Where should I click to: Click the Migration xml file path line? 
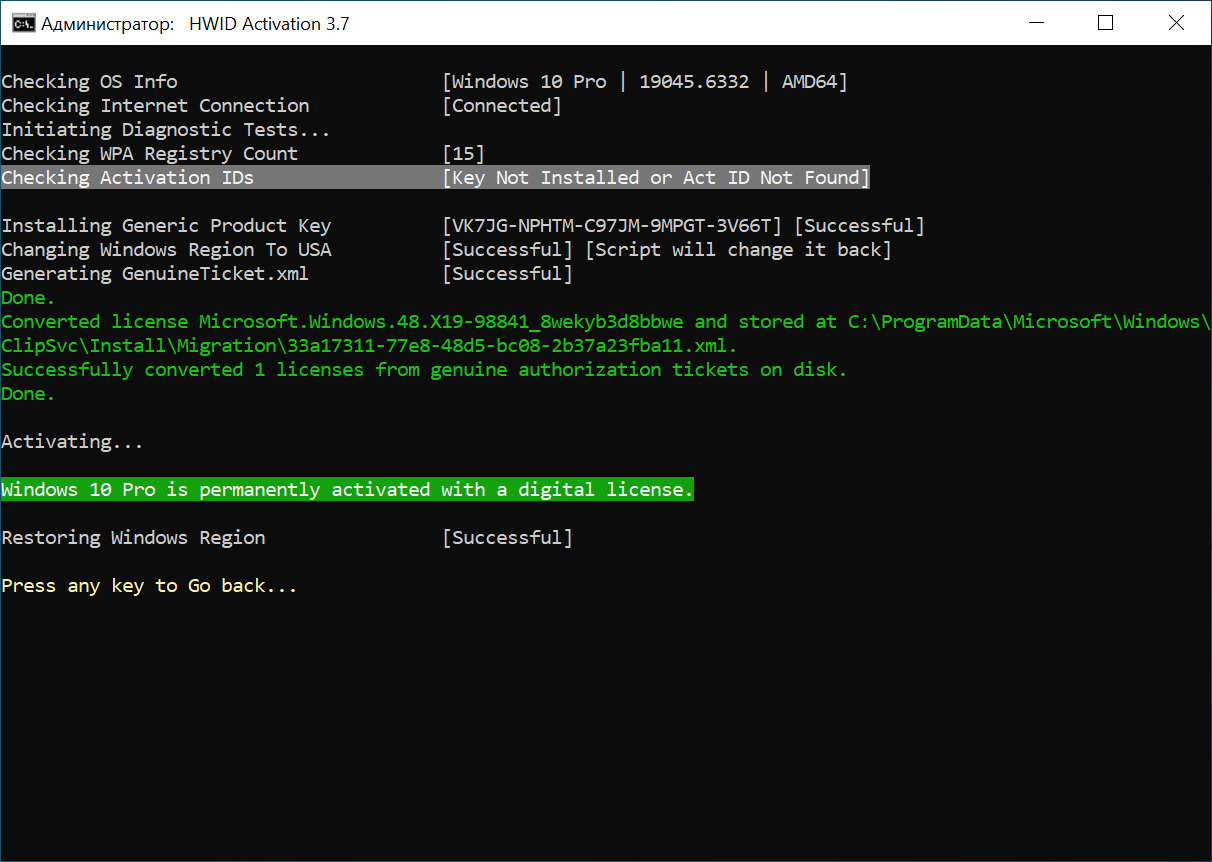(369, 346)
